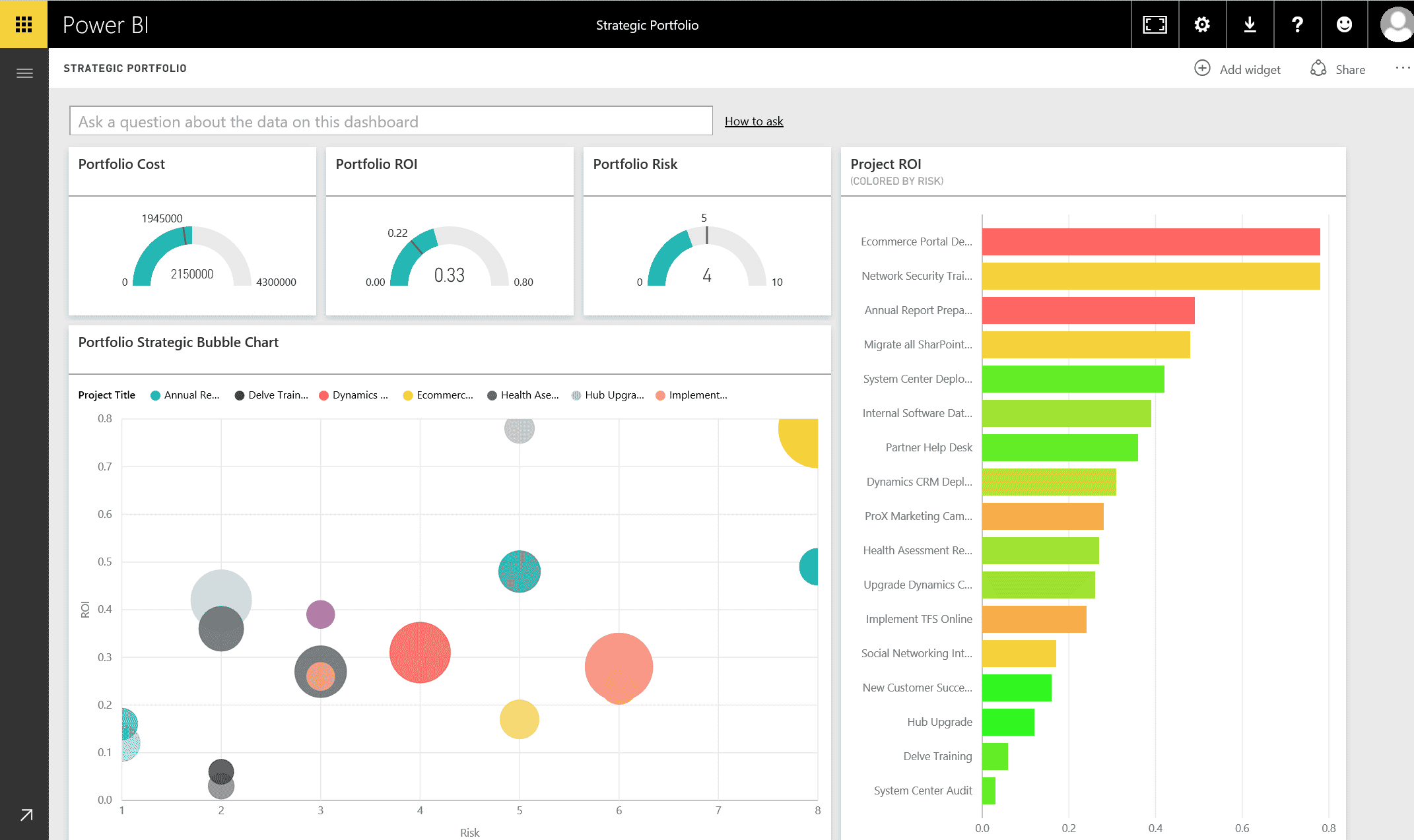Click the Health Asessment Re... bar

click(1040, 550)
